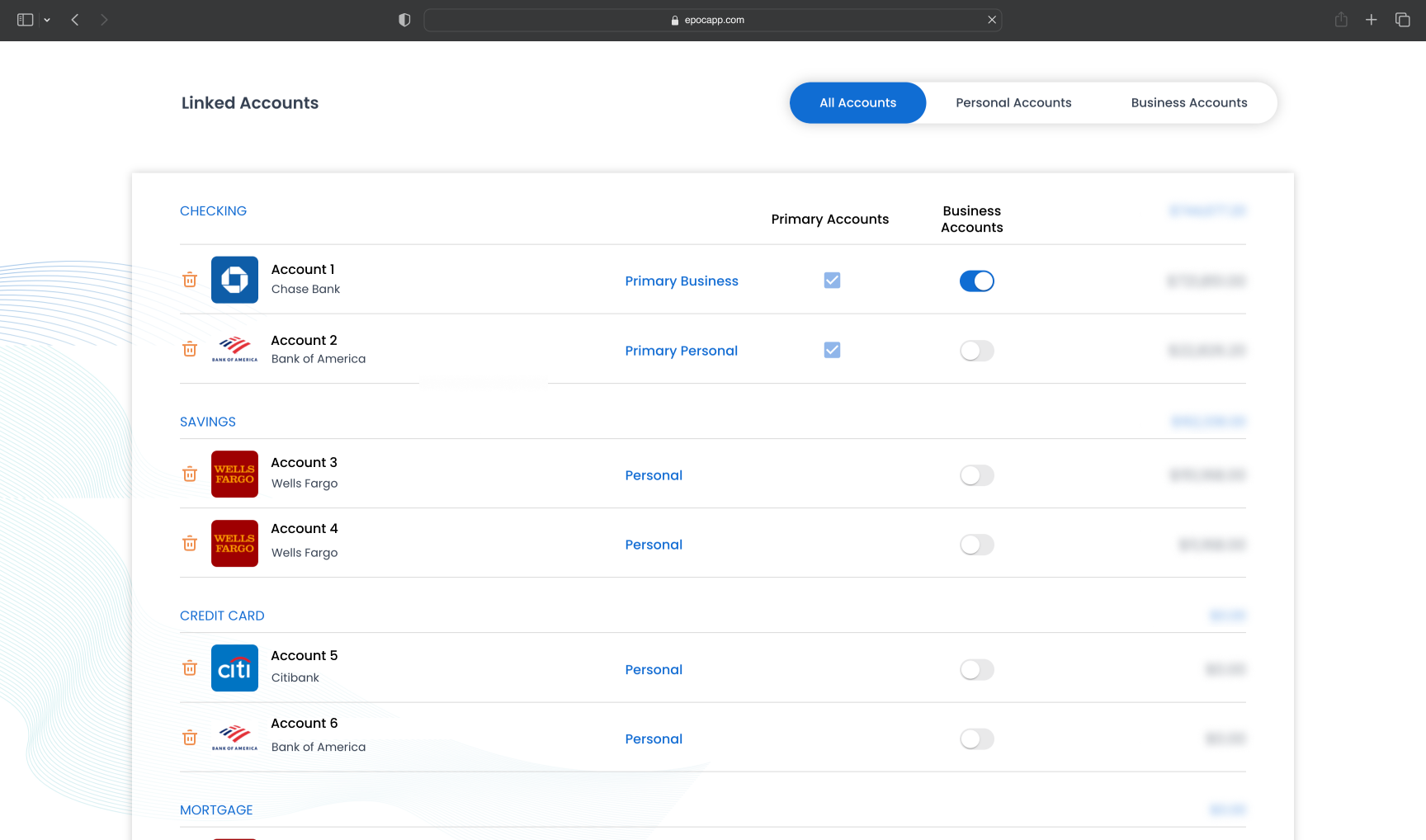Click the SAVINGS section heading
1426x840 pixels.
(208, 422)
